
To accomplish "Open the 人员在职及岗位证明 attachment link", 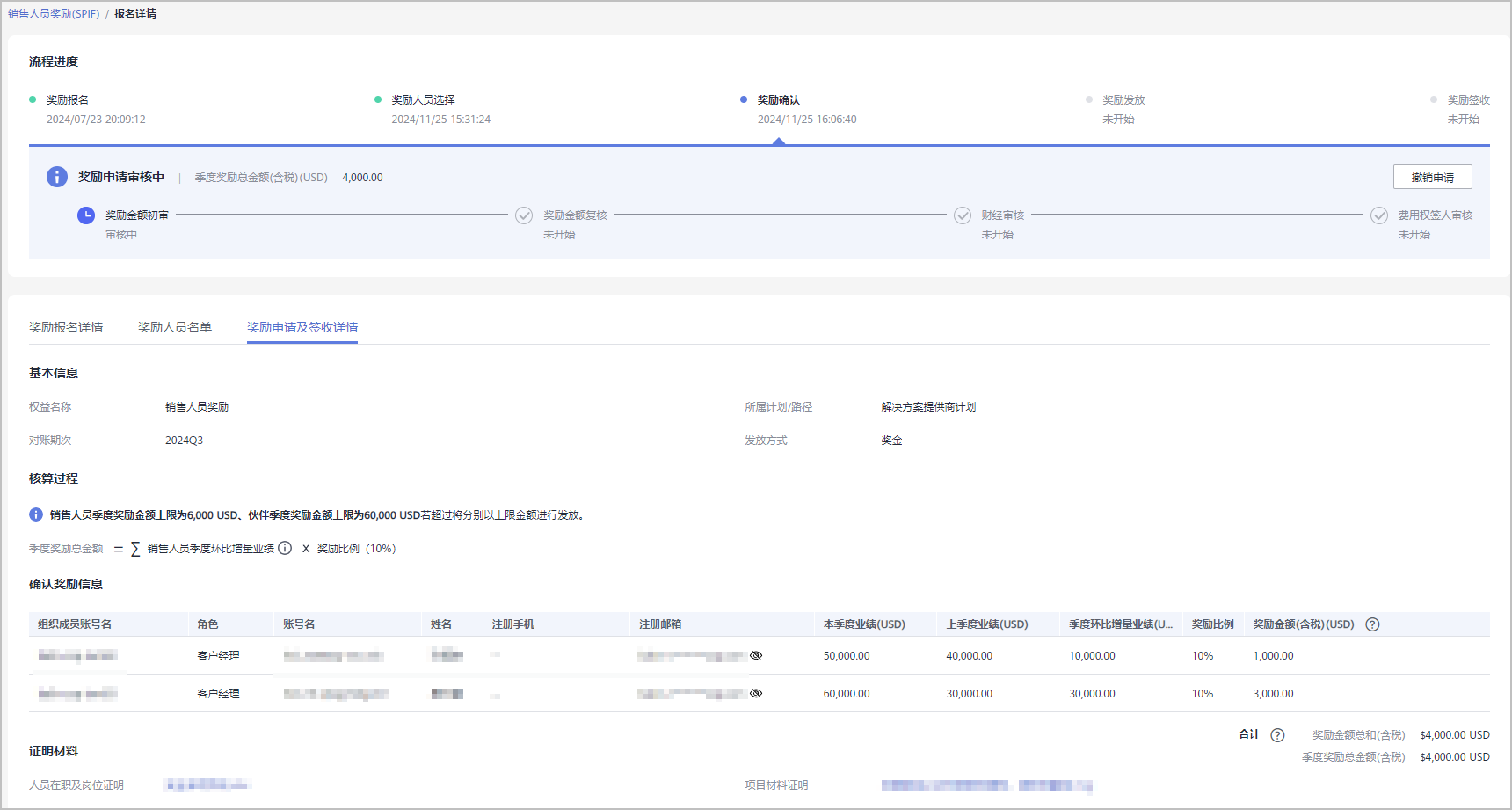I will (207, 784).
